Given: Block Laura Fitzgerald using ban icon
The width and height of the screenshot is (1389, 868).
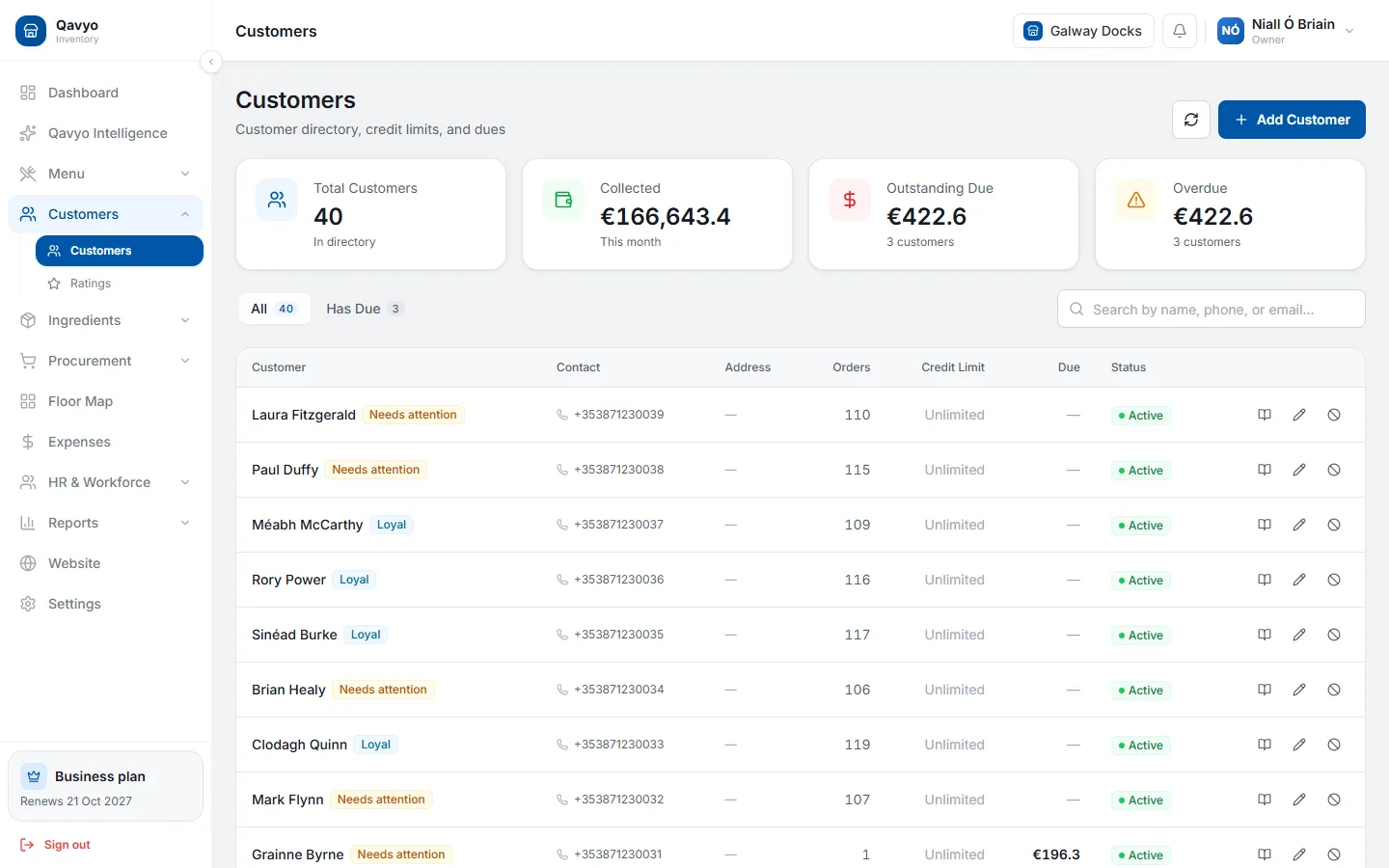Looking at the screenshot, I should [1334, 415].
